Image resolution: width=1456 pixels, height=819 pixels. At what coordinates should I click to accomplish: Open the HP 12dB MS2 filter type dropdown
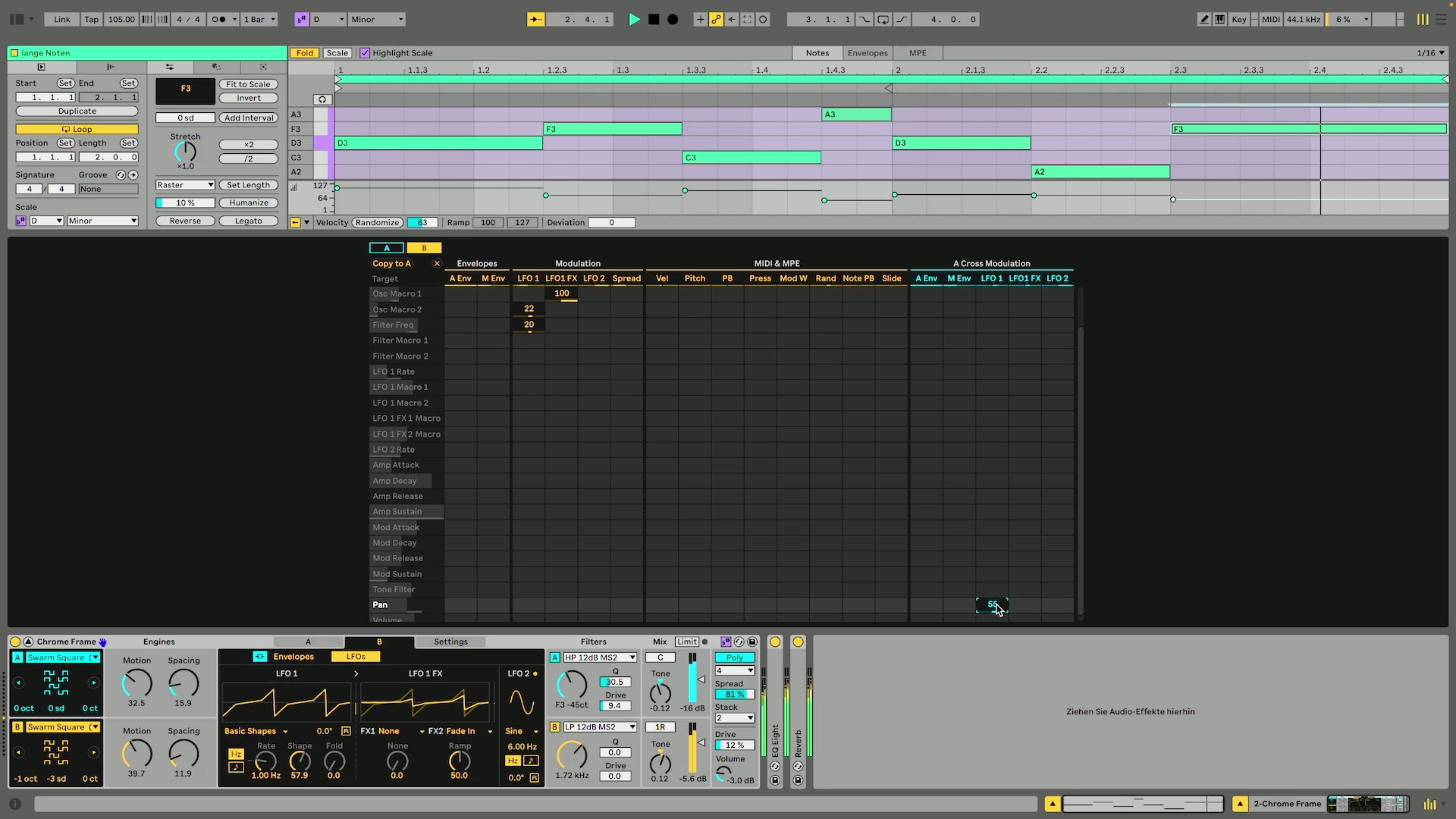(x=600, y=658)
